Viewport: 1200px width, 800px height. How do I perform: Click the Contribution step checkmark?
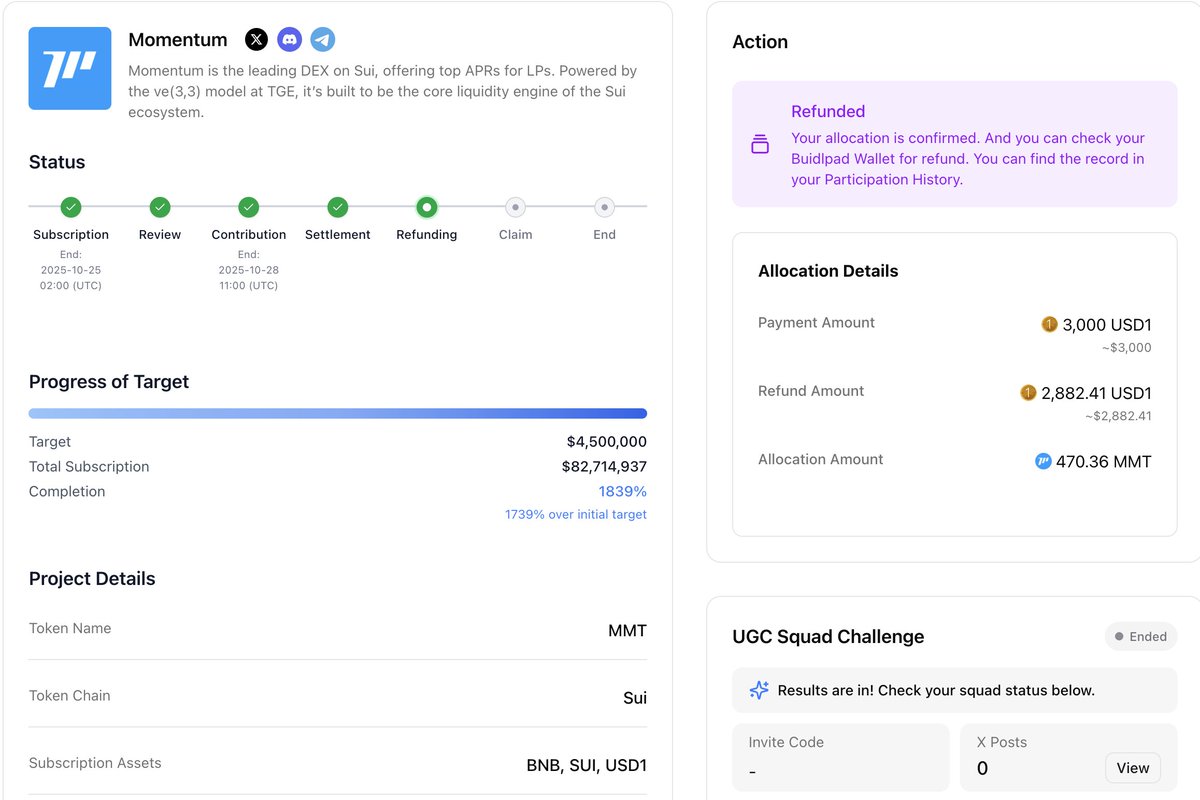(249, 207)
